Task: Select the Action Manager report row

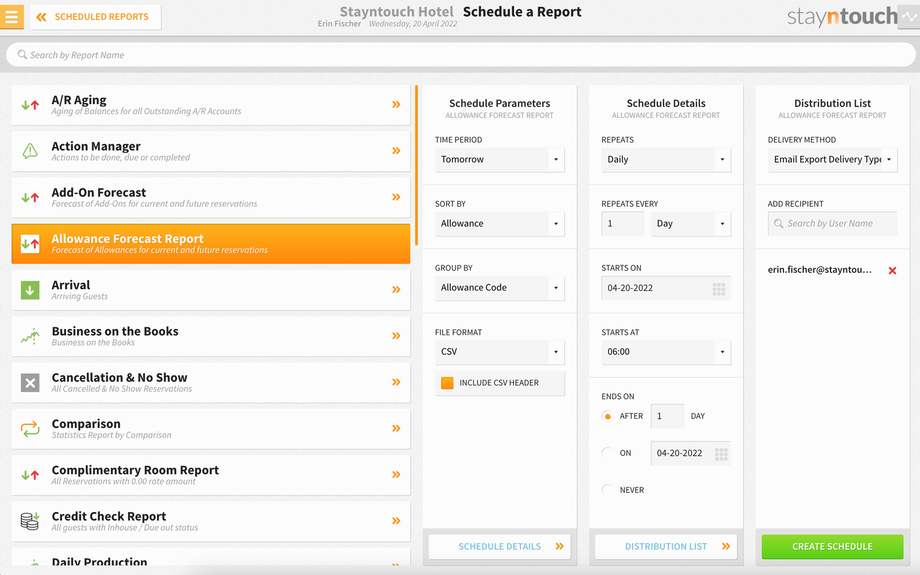Action: point(211,151)
